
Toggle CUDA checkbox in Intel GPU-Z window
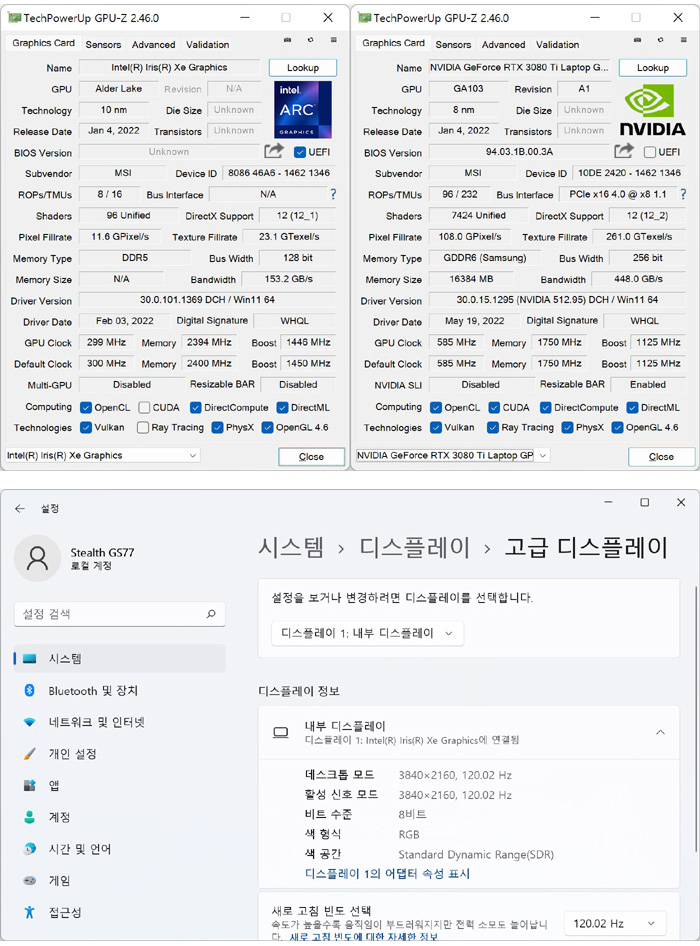point(144,408)
